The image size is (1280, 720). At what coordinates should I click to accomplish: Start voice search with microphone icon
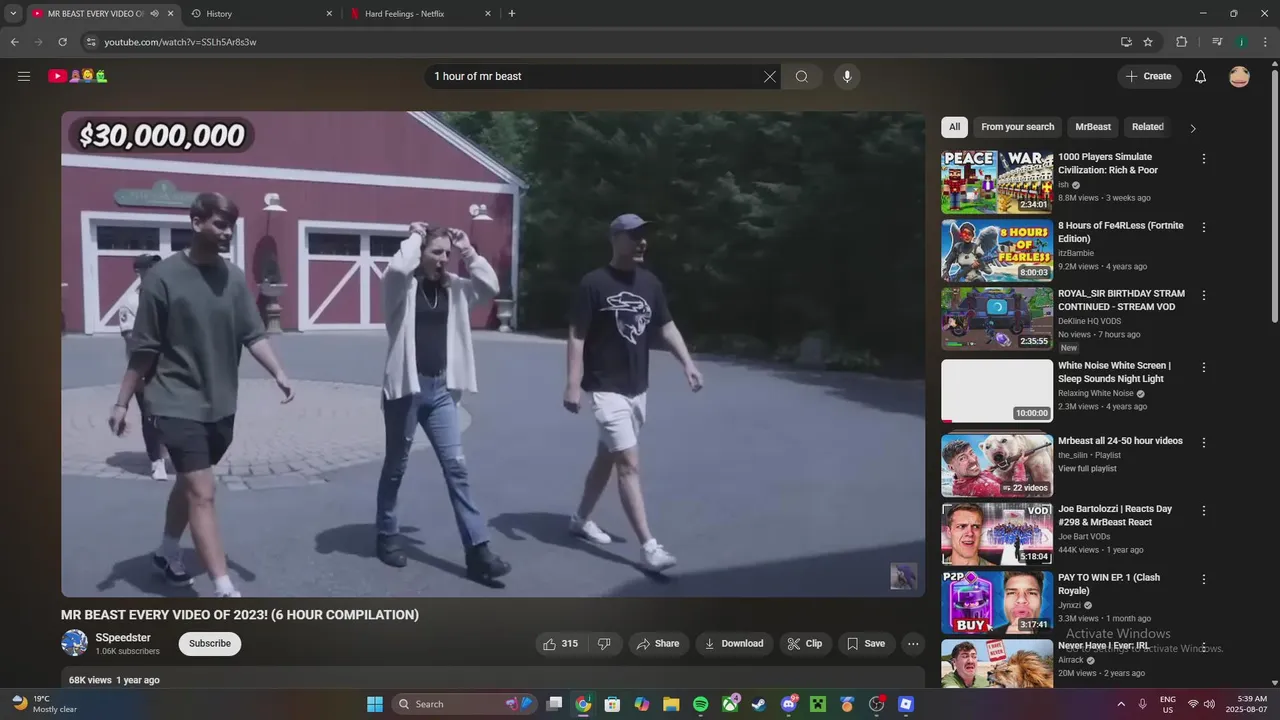(x=847, y=76)
